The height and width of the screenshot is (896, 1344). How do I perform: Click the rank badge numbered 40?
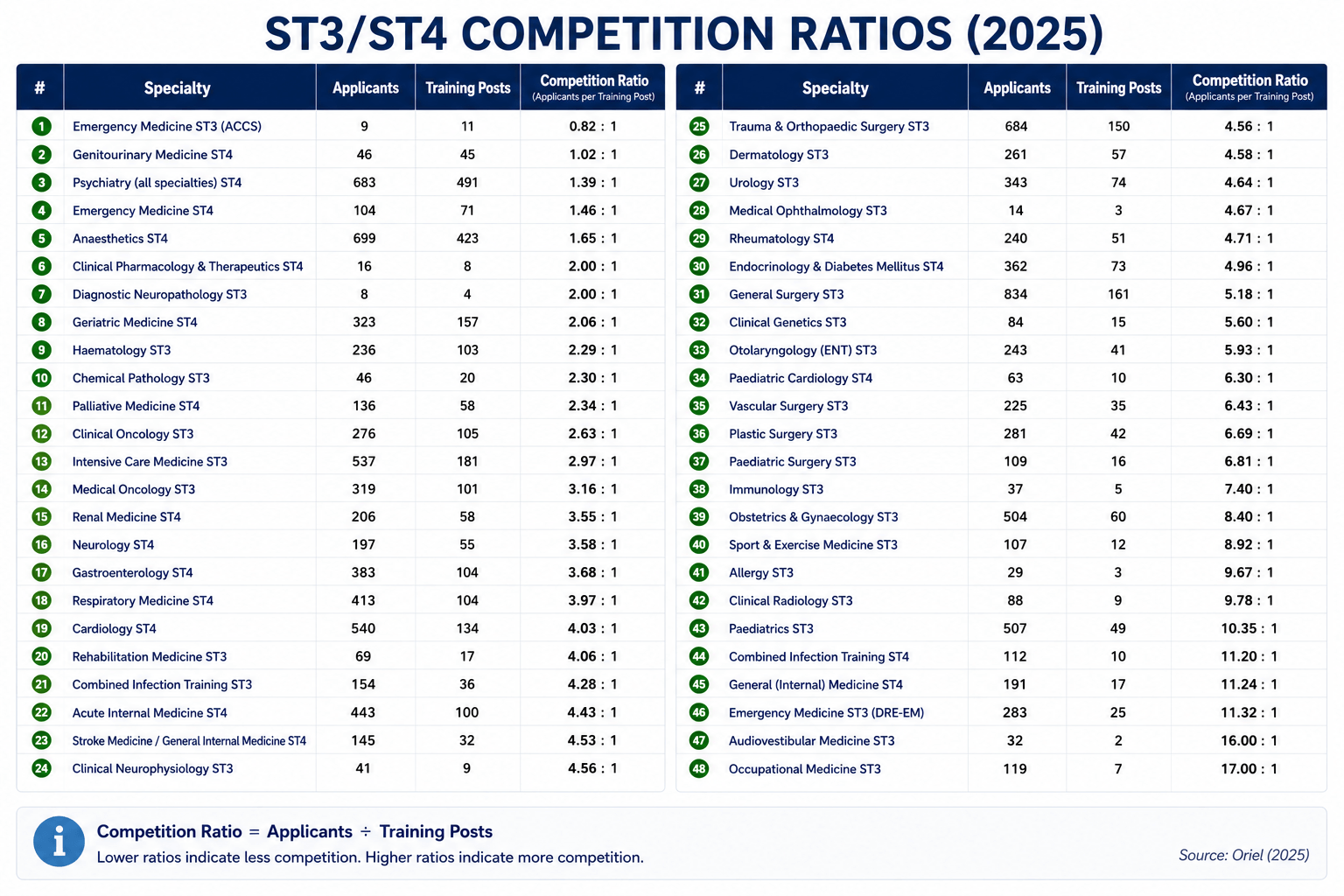click(699, 545)
